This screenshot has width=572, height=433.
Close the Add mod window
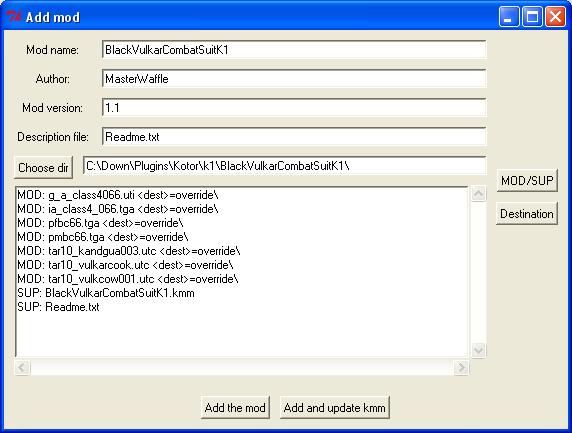(555, 17)
